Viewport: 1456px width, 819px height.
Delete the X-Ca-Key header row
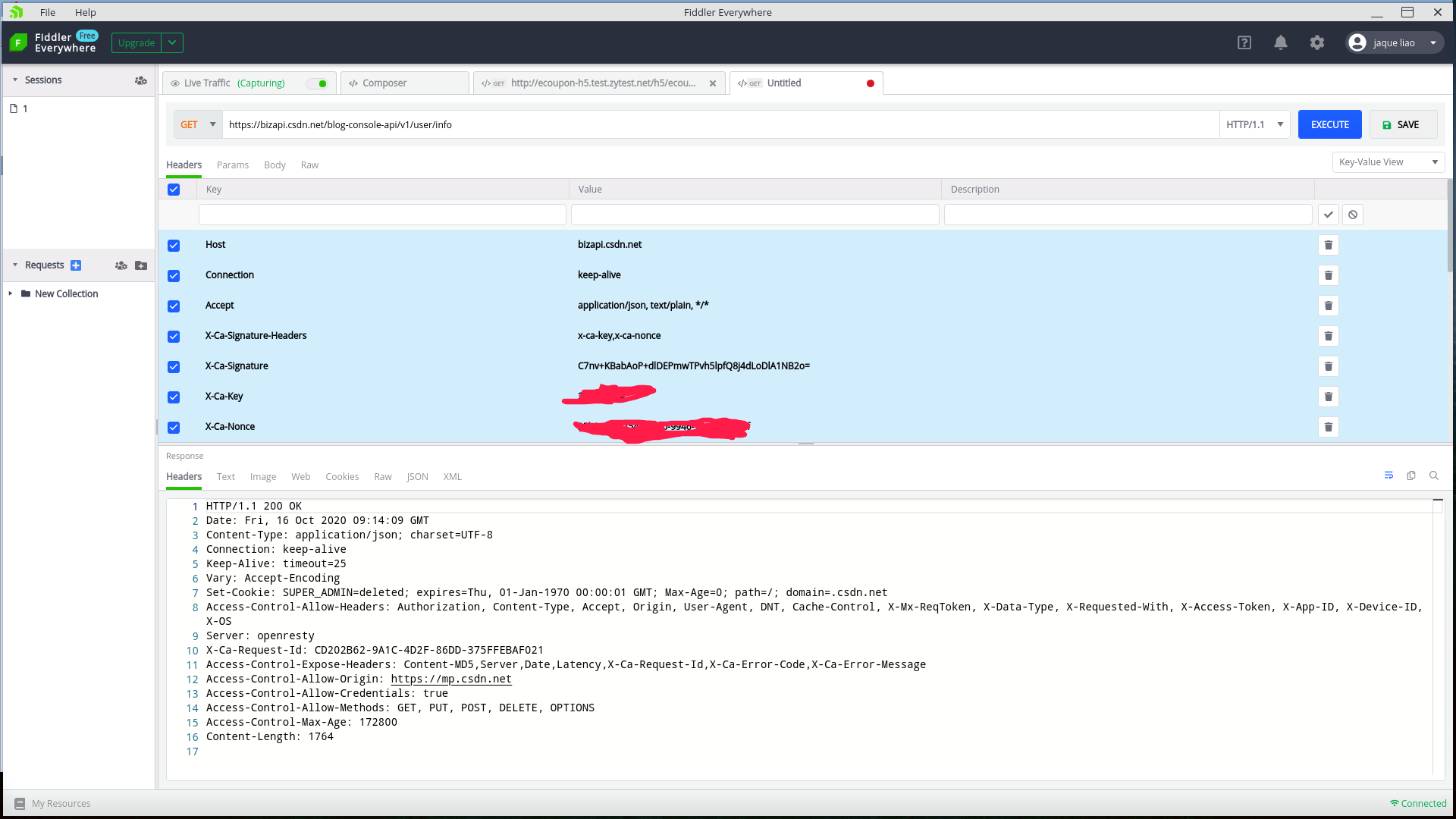[1329, 397]
